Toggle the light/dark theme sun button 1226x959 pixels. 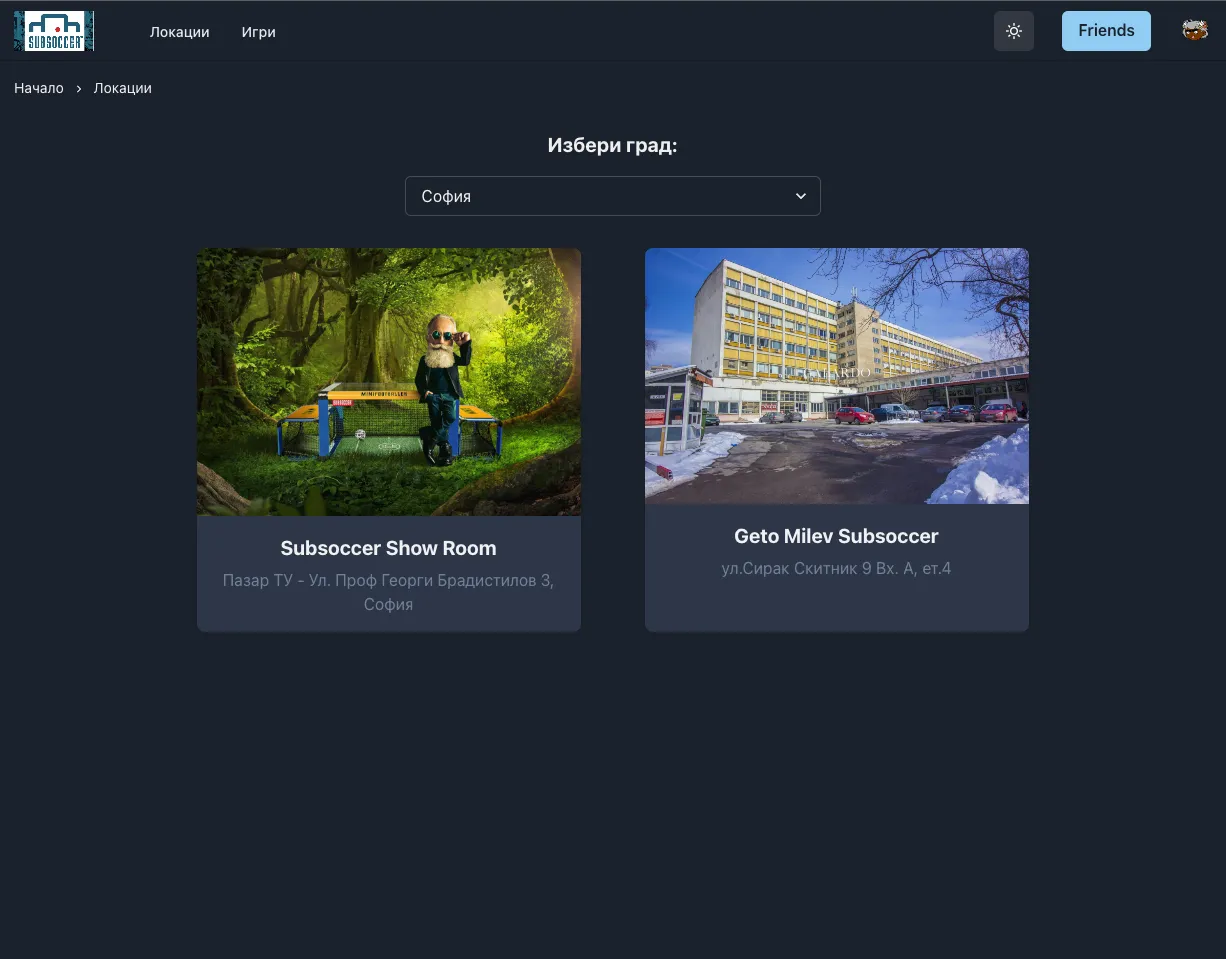pyautogui.click(x=1014, y=31)
